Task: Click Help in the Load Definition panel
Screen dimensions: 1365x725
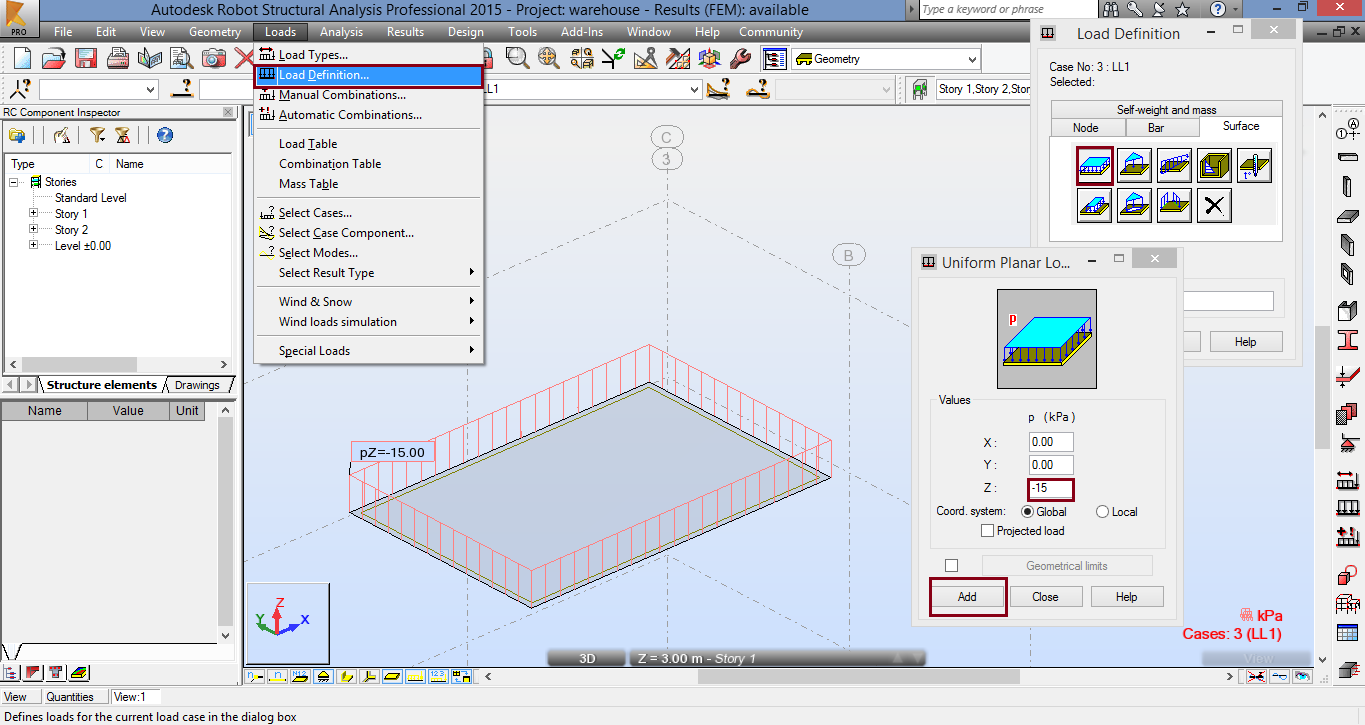Action: [x=1245, y=341]
